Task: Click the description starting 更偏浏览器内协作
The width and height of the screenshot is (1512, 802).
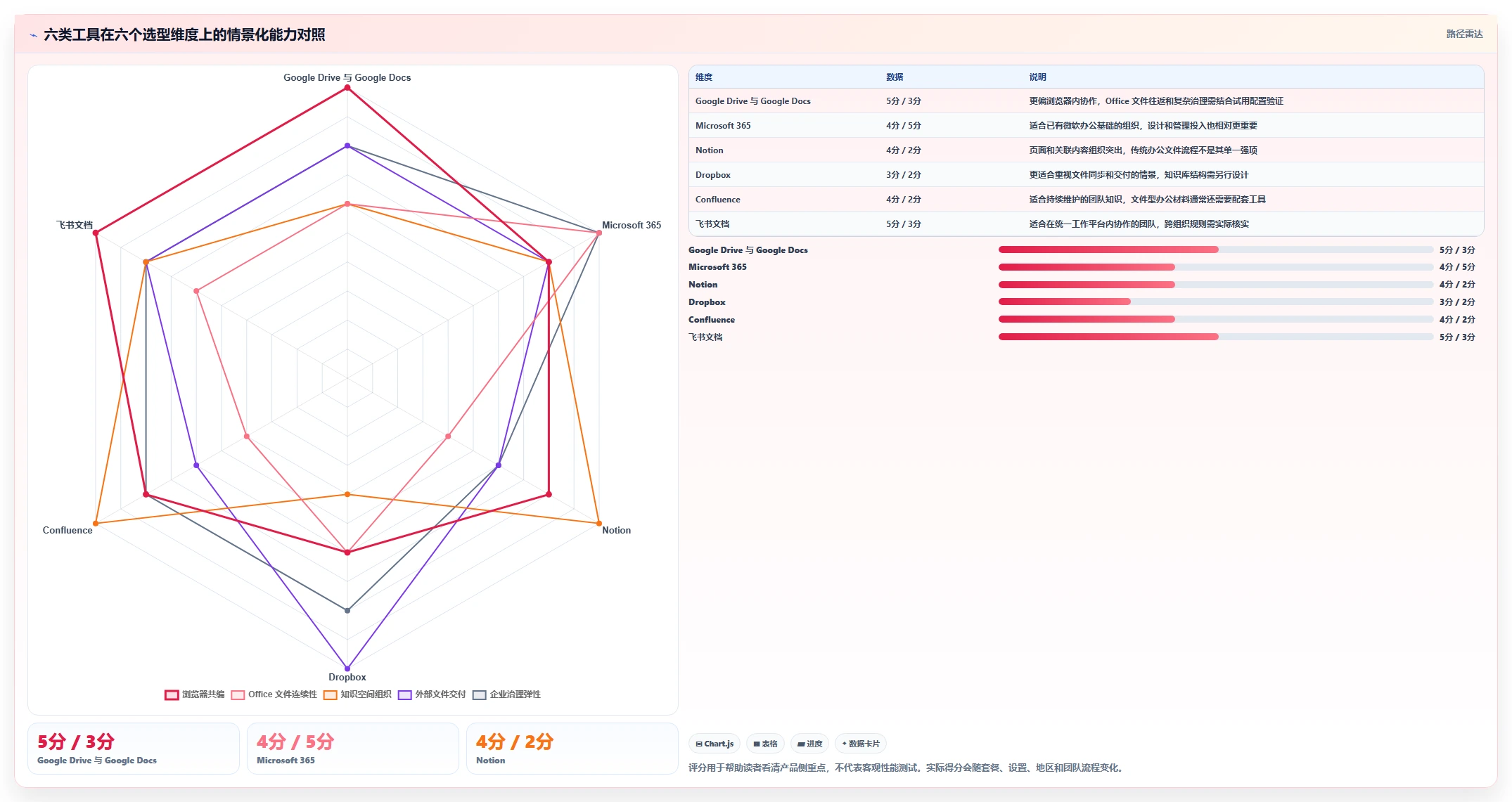Action: coord(1156,101)
